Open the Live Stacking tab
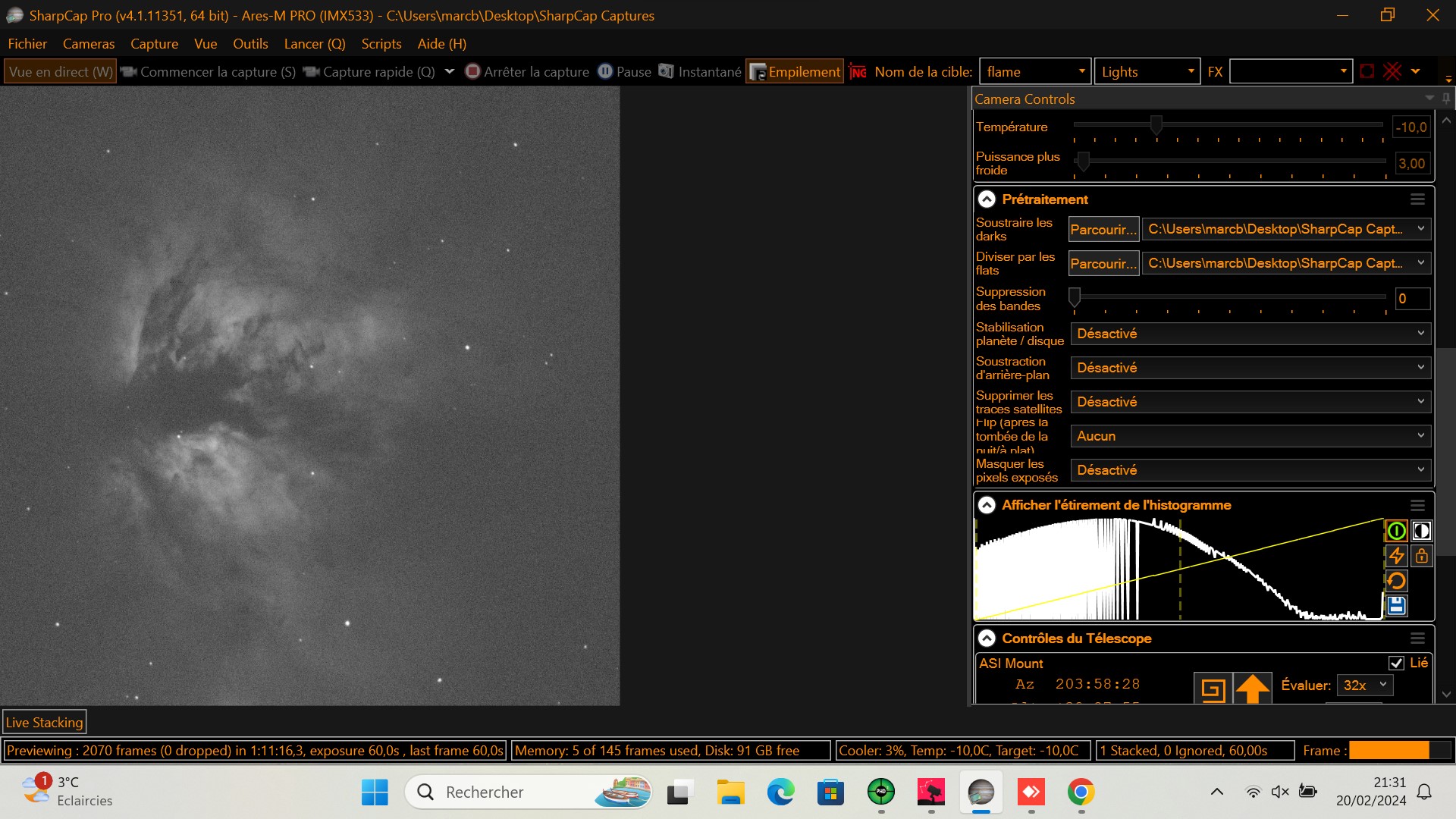 pyautogui.click(x=44, y=722)
